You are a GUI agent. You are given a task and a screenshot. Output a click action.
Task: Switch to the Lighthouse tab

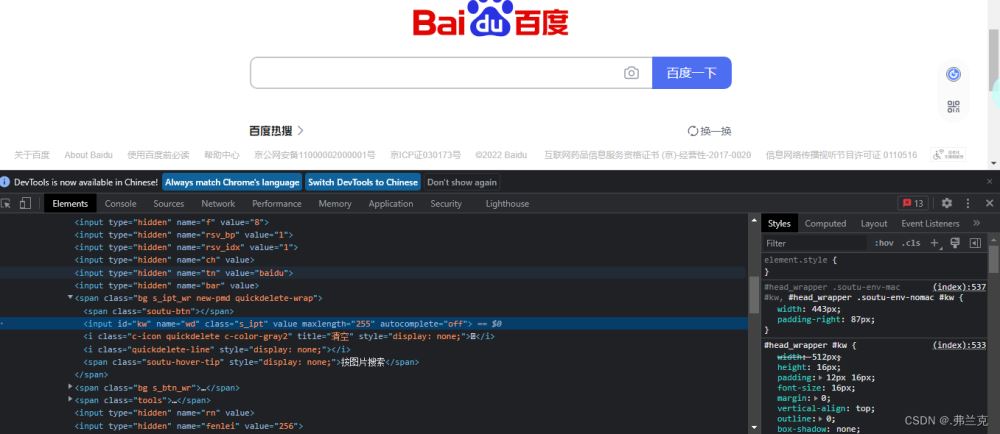pyautogui.click(x=507, y=203)
